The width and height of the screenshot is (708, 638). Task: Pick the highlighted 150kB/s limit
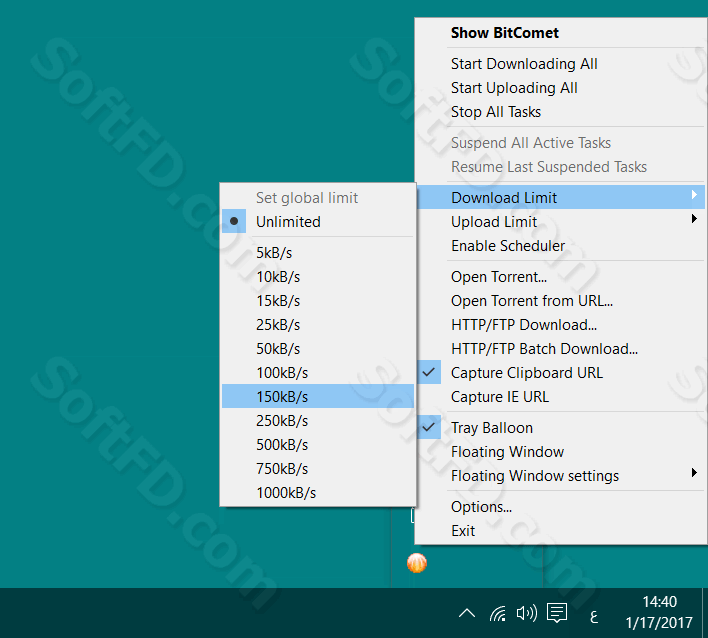coord(318,396)
